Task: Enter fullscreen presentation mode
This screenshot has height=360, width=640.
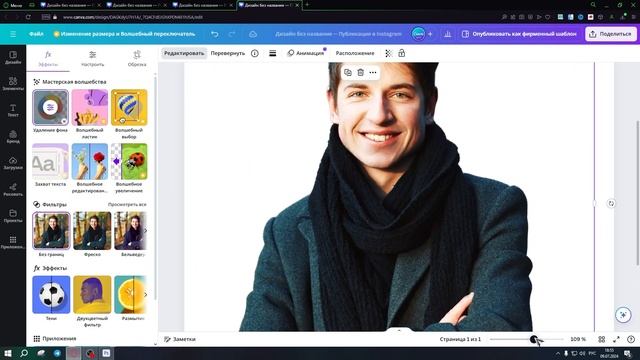Action: point(616,339)
